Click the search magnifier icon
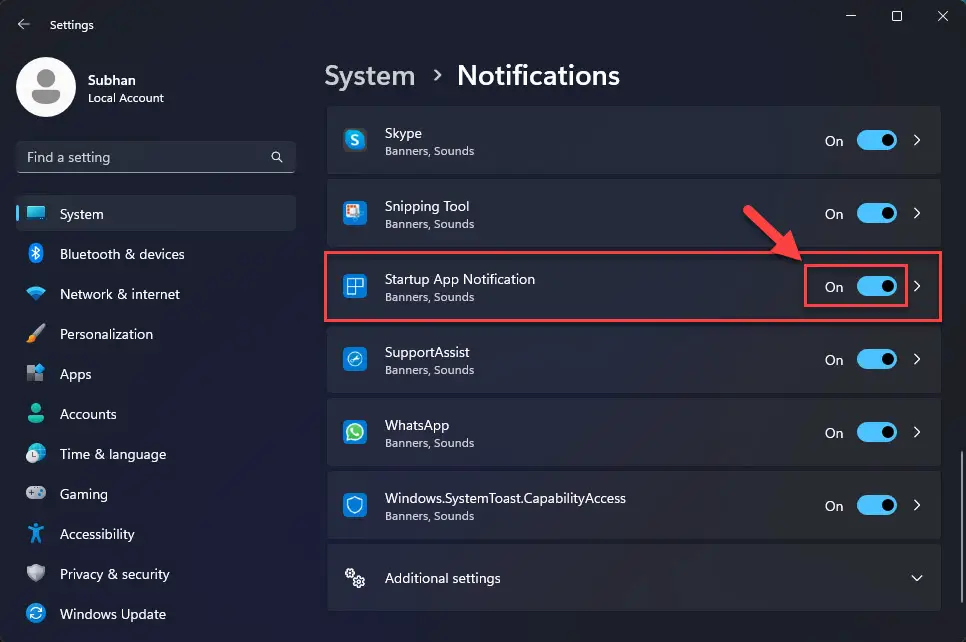The image size is (966, 642). [277, 157]
